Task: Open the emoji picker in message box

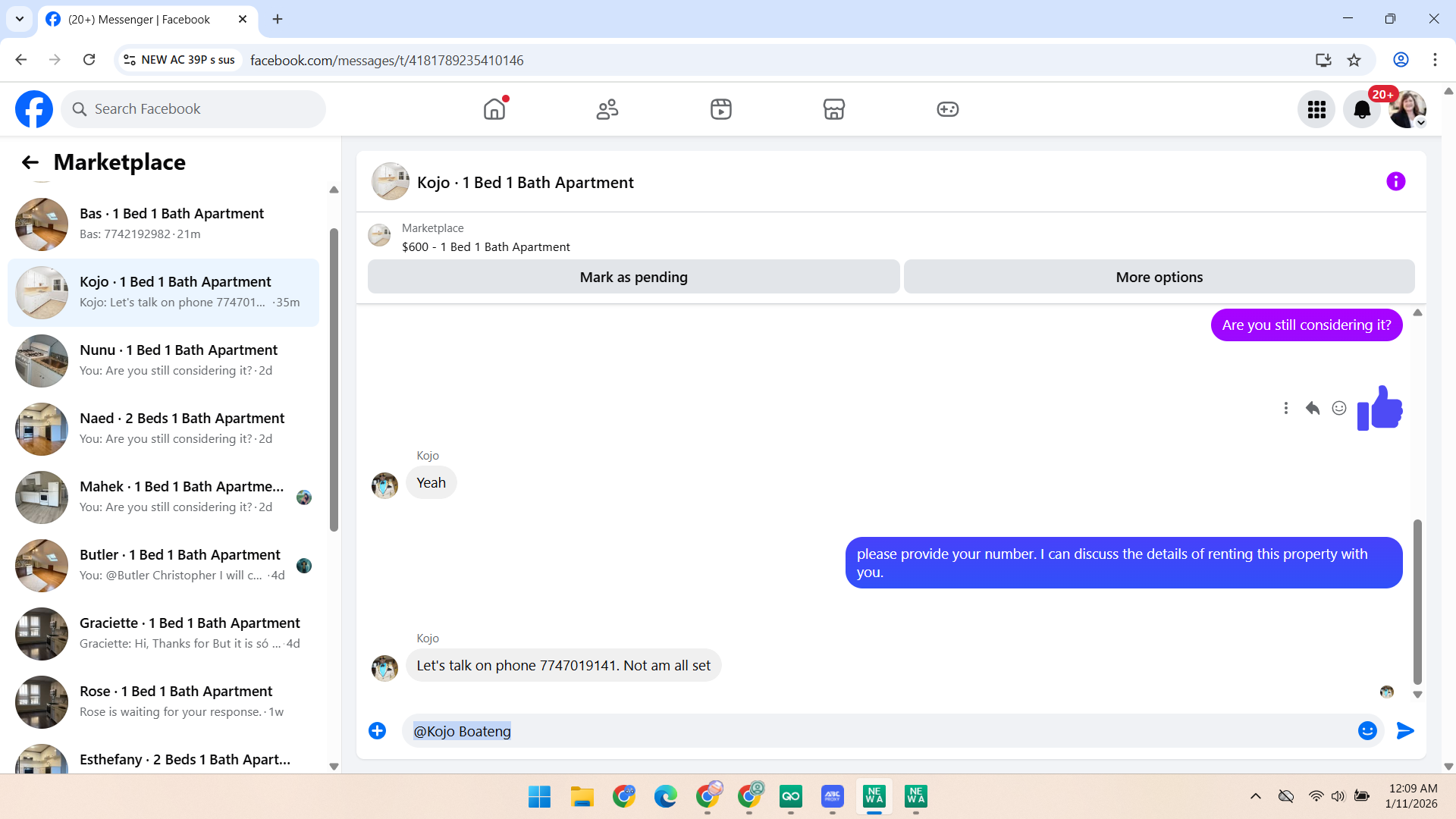Action: point(1367,730)
